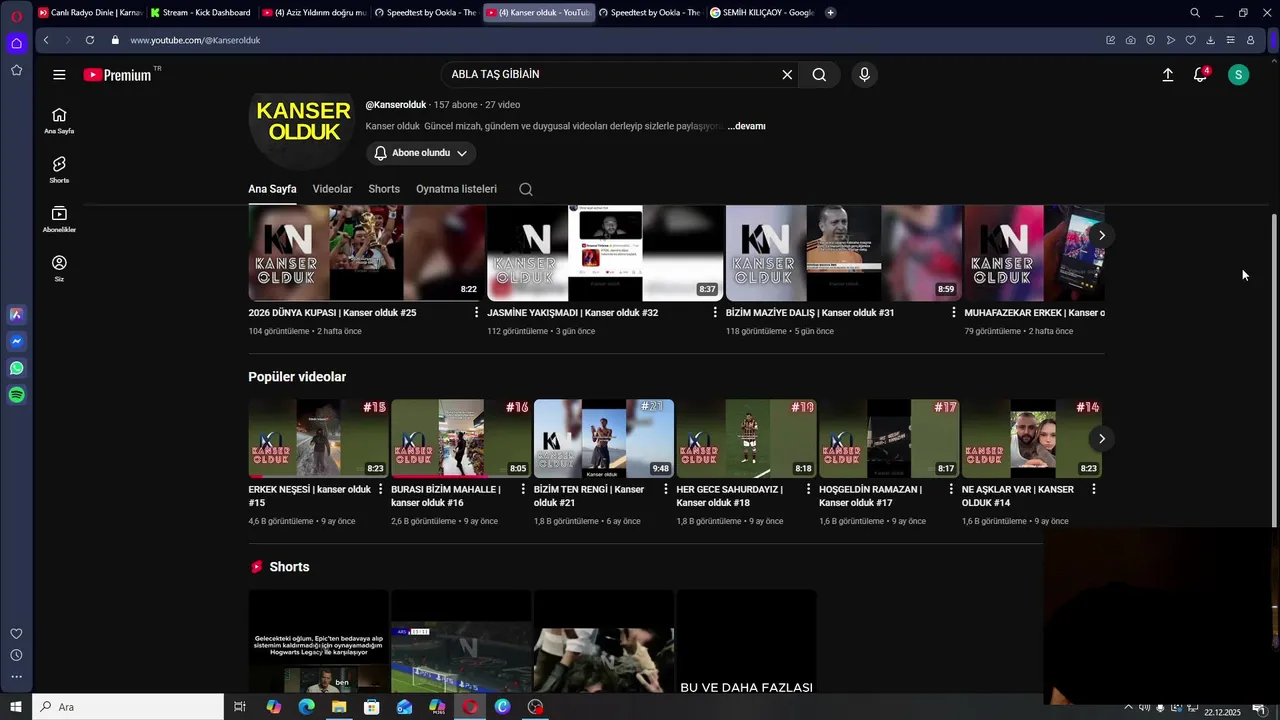Open the account avatar menu
Image resolution: width=1280 pixels, height=720 pixels.
coord(1239,75)
